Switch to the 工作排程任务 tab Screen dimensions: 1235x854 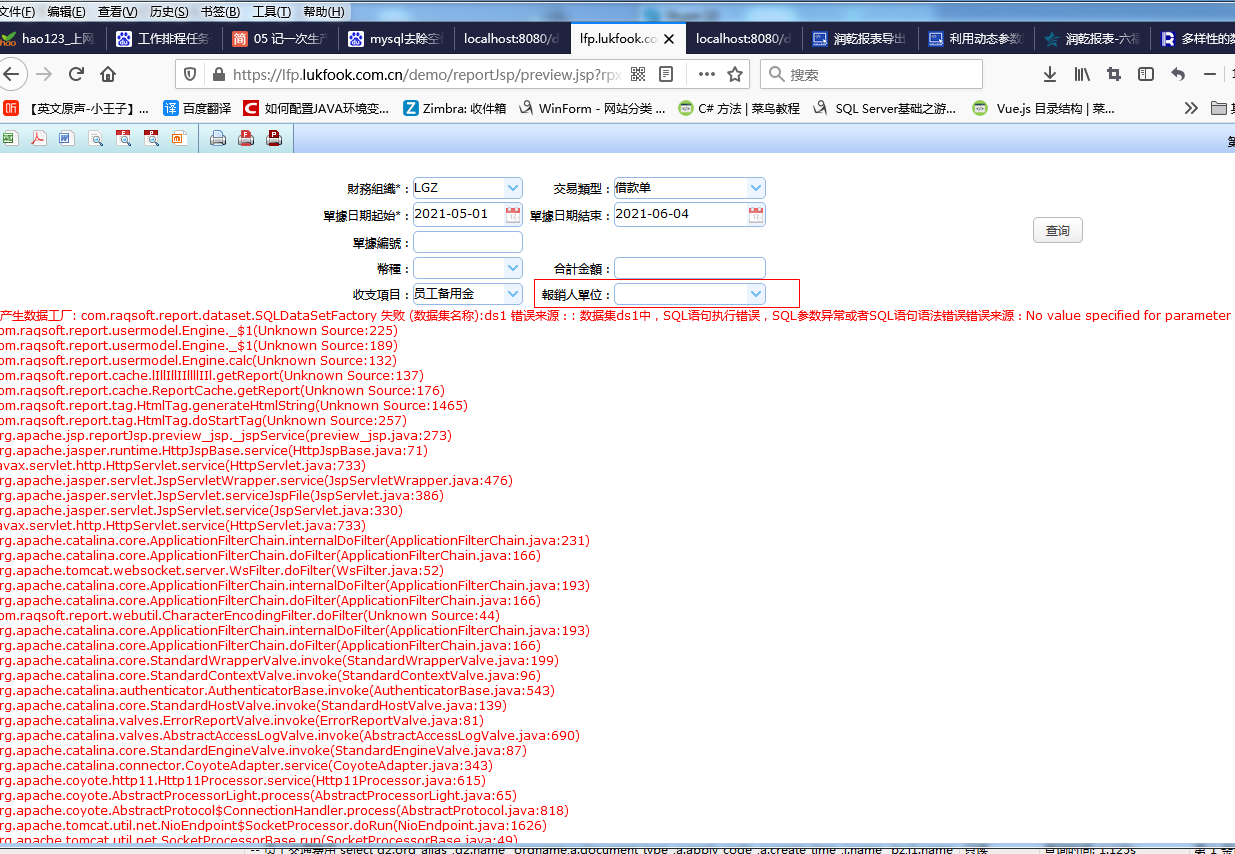coord(163,39)
